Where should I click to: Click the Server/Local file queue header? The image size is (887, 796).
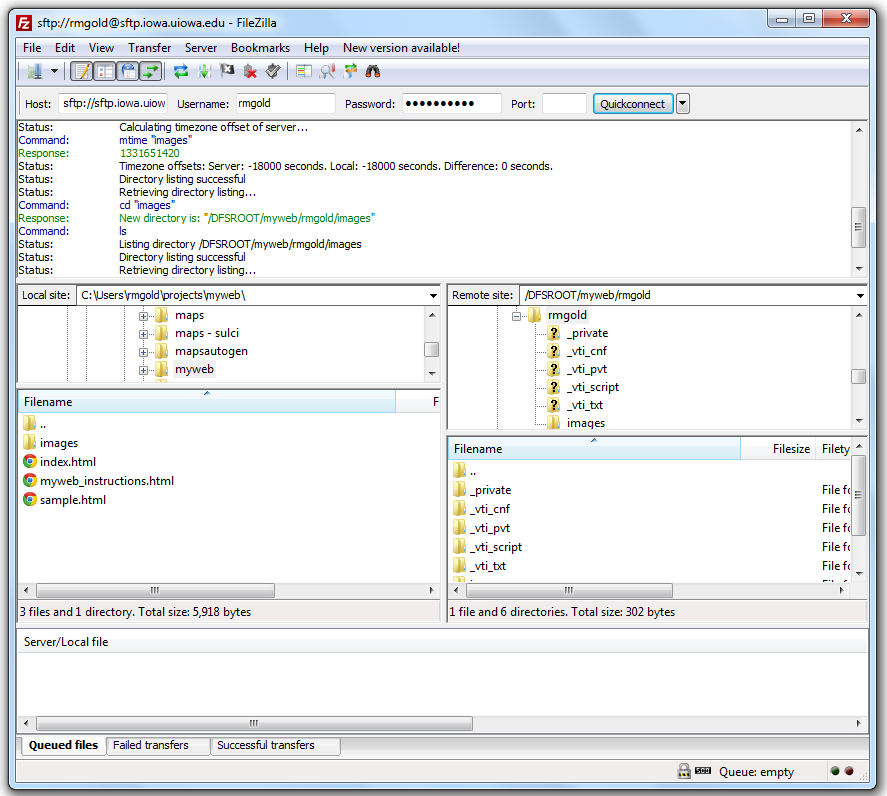[66, 642]
